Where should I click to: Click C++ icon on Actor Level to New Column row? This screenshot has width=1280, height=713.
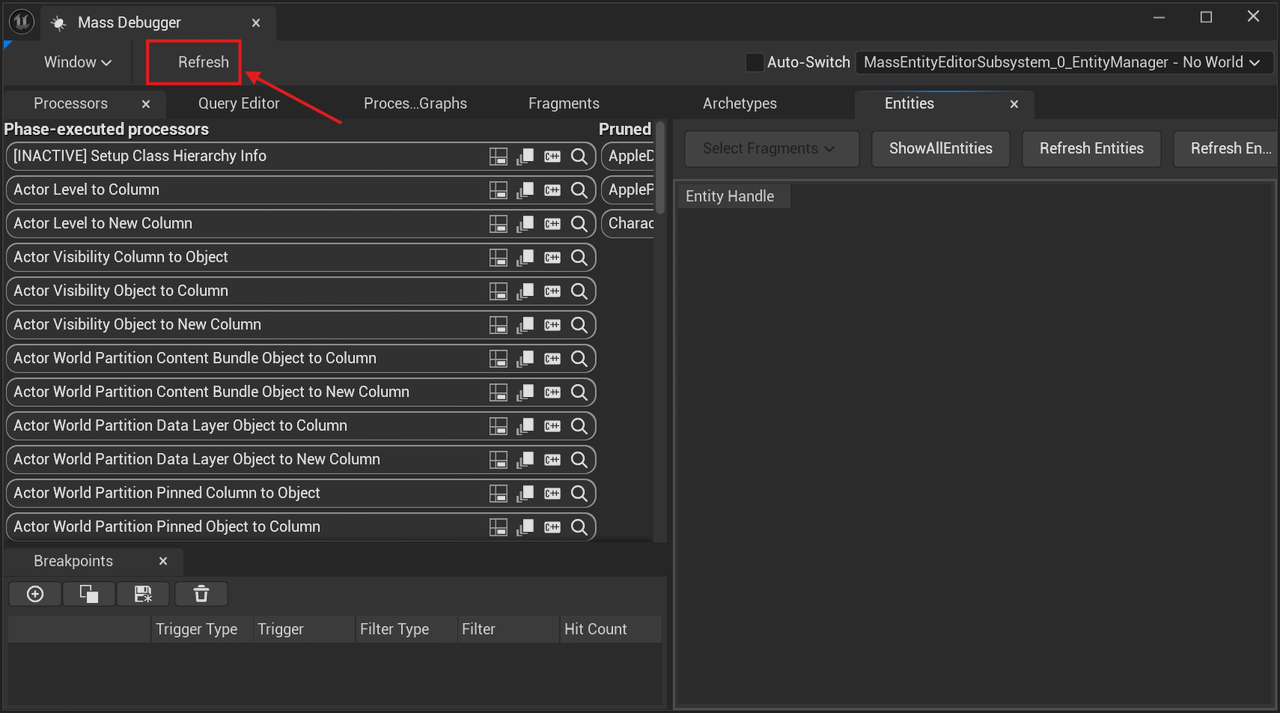(552, 224)
